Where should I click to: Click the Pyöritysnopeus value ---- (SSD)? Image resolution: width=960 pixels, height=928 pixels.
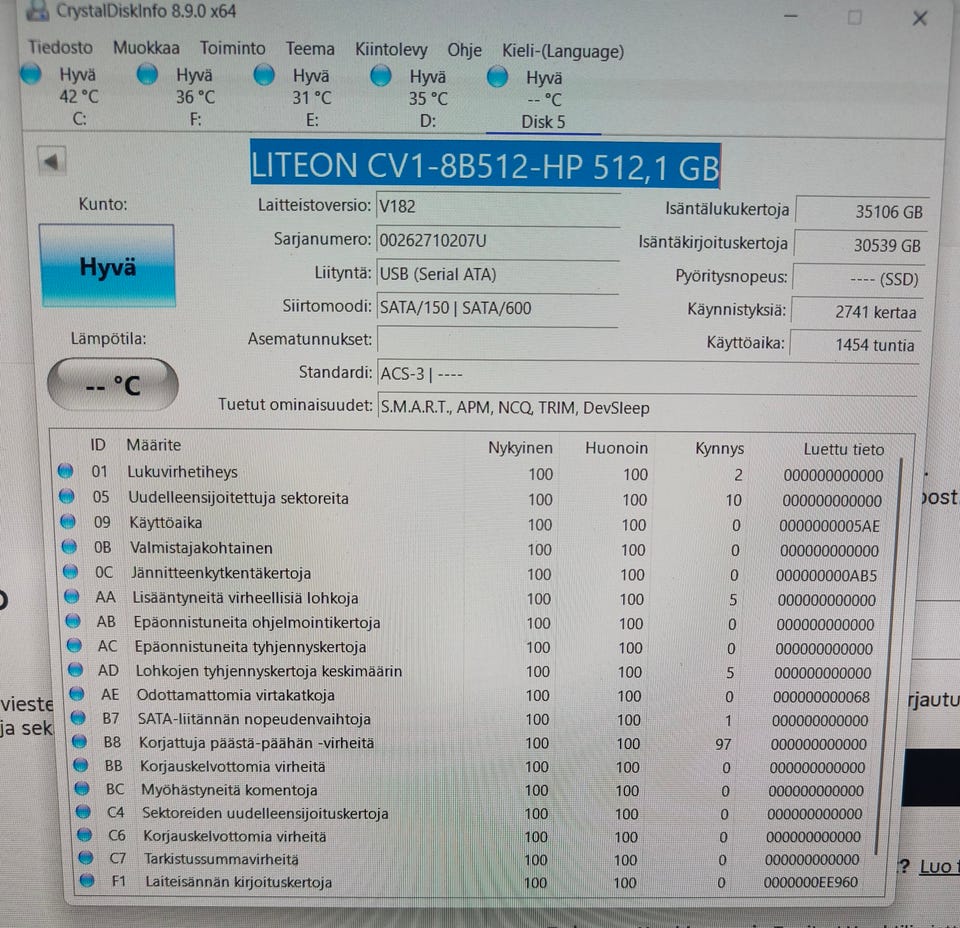coord(858,279)
